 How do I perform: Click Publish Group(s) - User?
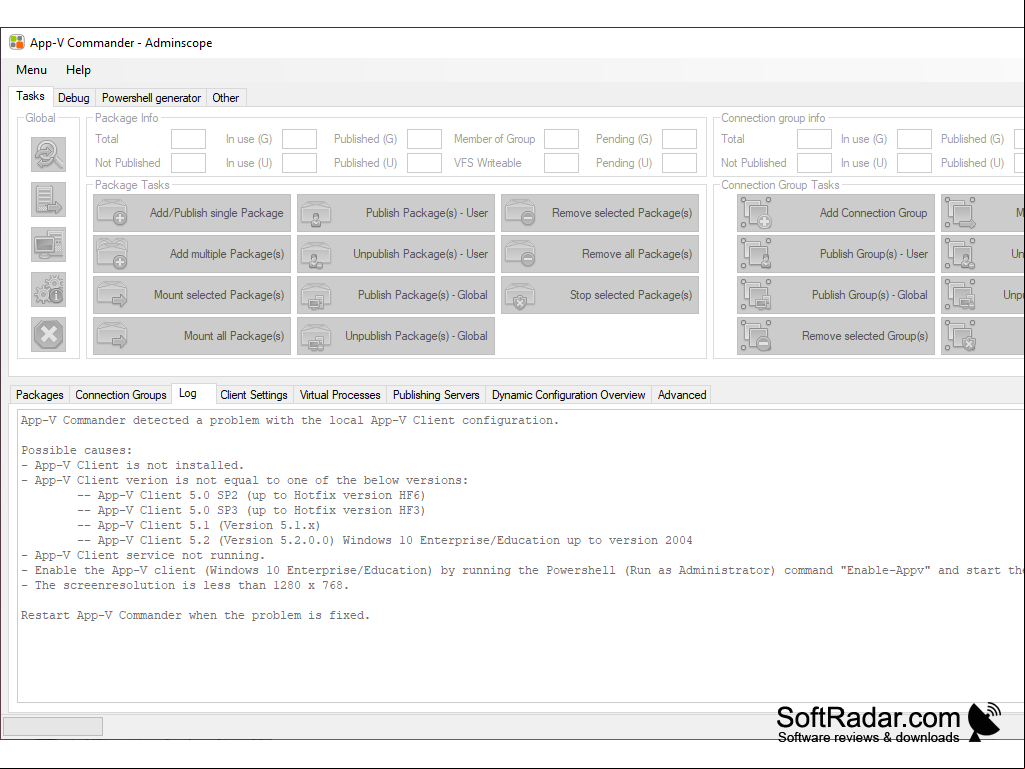[835, 254]
